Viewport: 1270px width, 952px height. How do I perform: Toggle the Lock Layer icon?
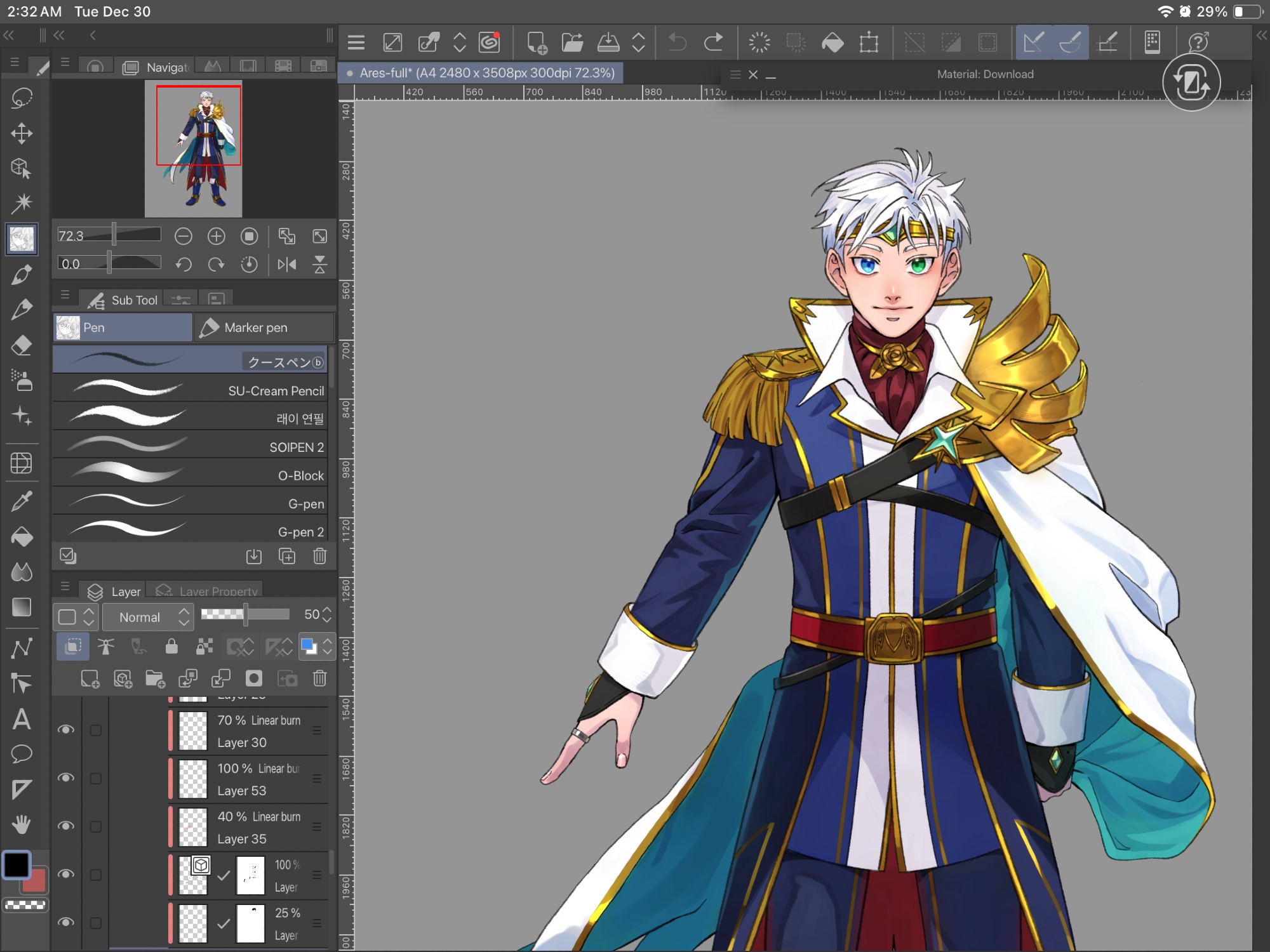[x=171, y=647]
